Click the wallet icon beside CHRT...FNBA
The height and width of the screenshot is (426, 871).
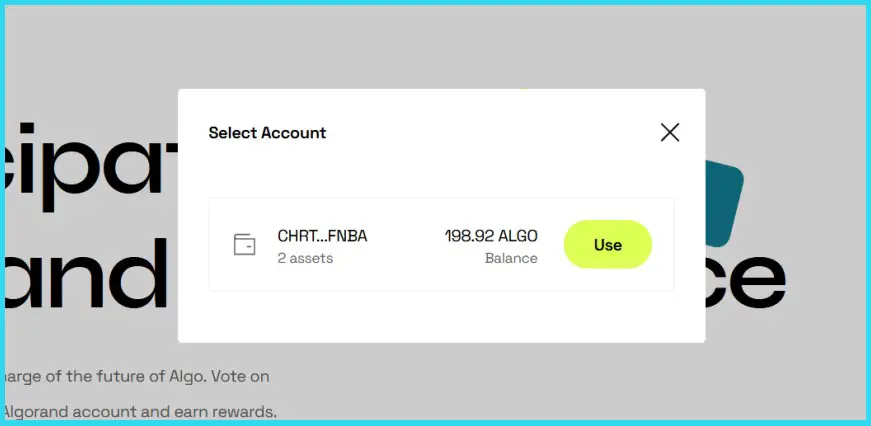pyautogui.click(x=244, y=244)
